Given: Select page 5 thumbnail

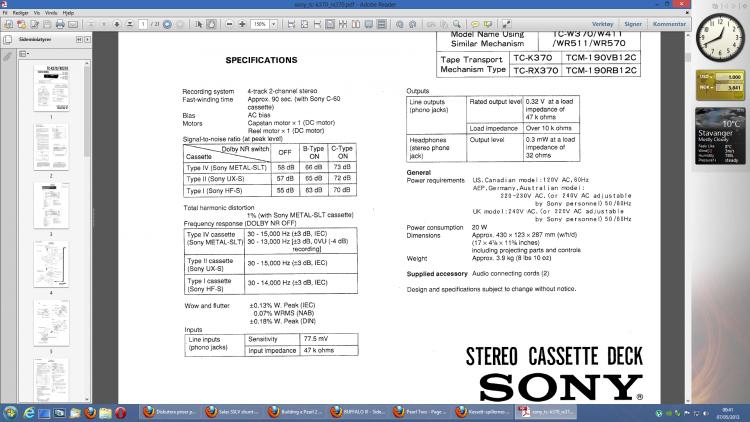Looking at the screenshot, I should 51,322.
